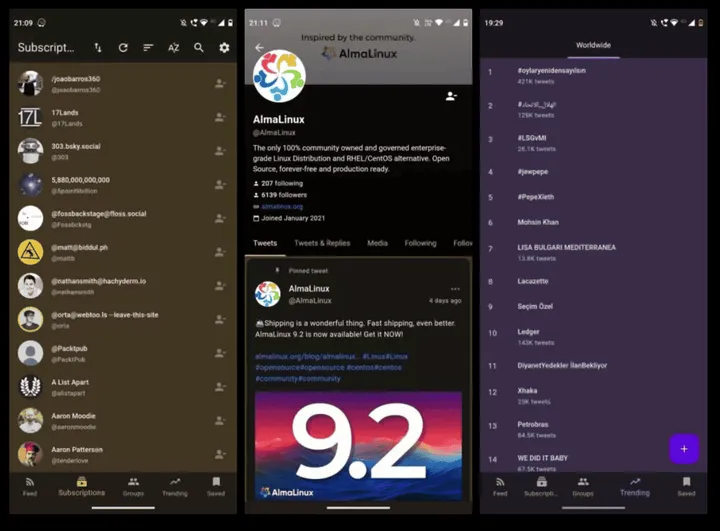Open settings gear in Subscriptions toolbar

(224, 47)
